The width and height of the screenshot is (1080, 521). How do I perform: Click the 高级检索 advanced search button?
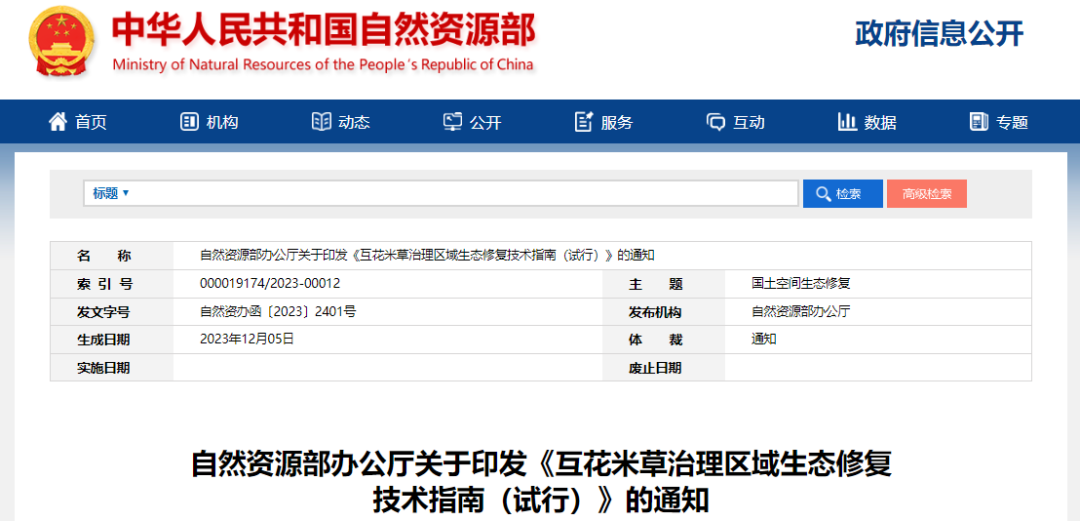coord(927,194)
